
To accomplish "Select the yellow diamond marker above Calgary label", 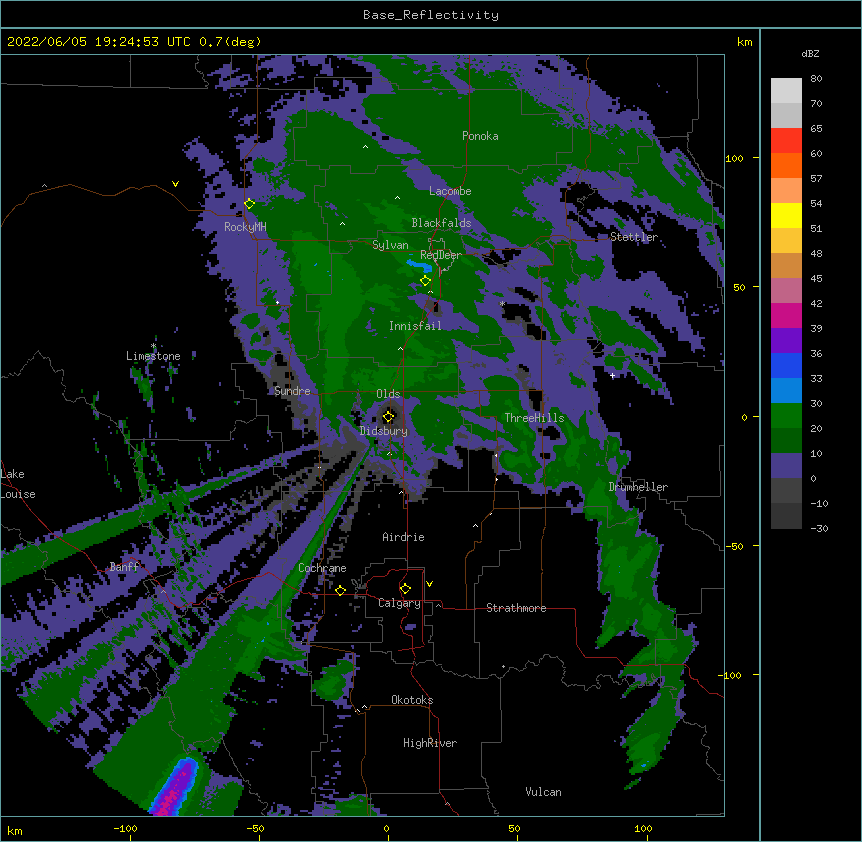I will 405,589.
